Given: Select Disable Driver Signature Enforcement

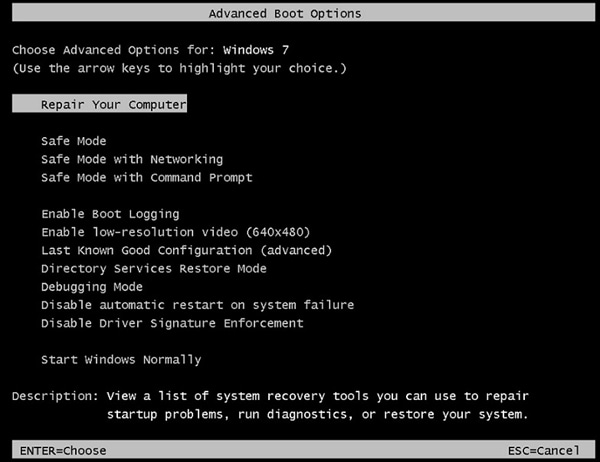Looking at the screenshot, I should coord(172,323).
